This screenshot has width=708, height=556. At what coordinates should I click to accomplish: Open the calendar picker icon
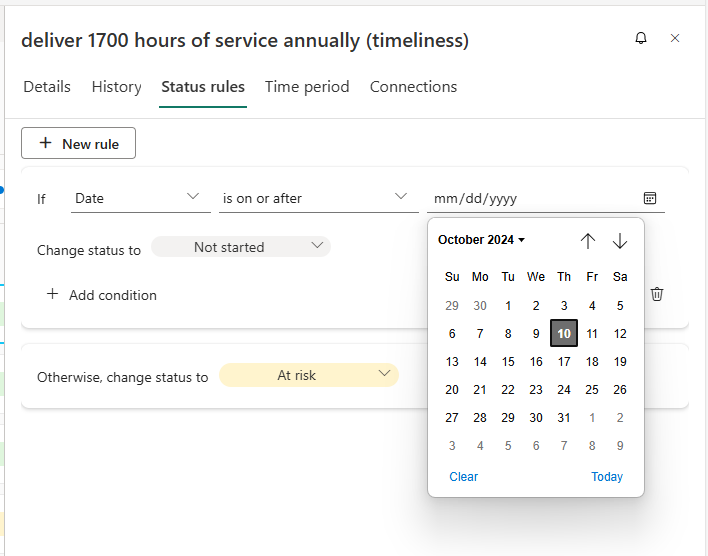click(650, 198)
